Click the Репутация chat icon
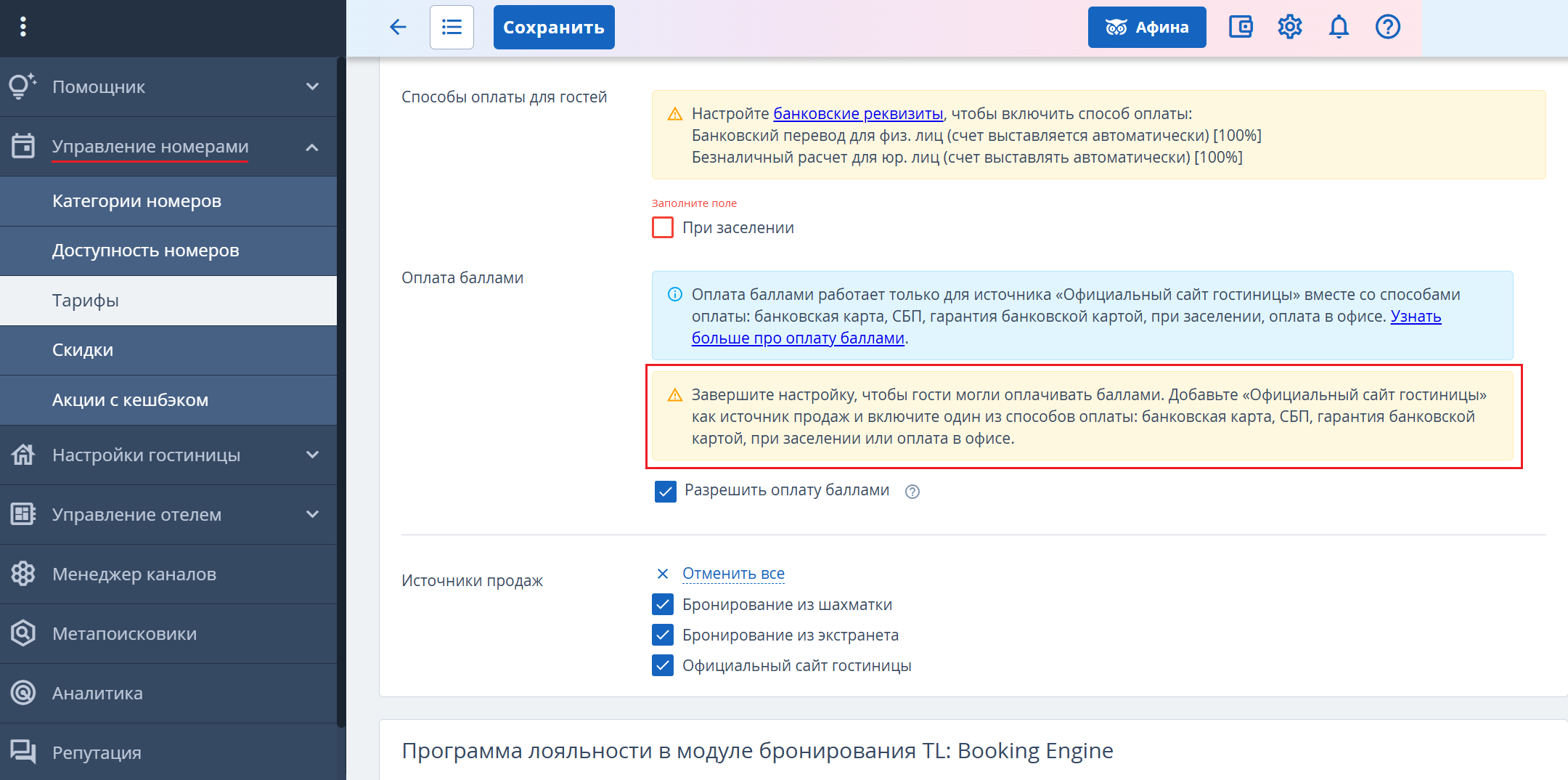Viewport: 1568px width, 780px height. click(x=23, y=752)
